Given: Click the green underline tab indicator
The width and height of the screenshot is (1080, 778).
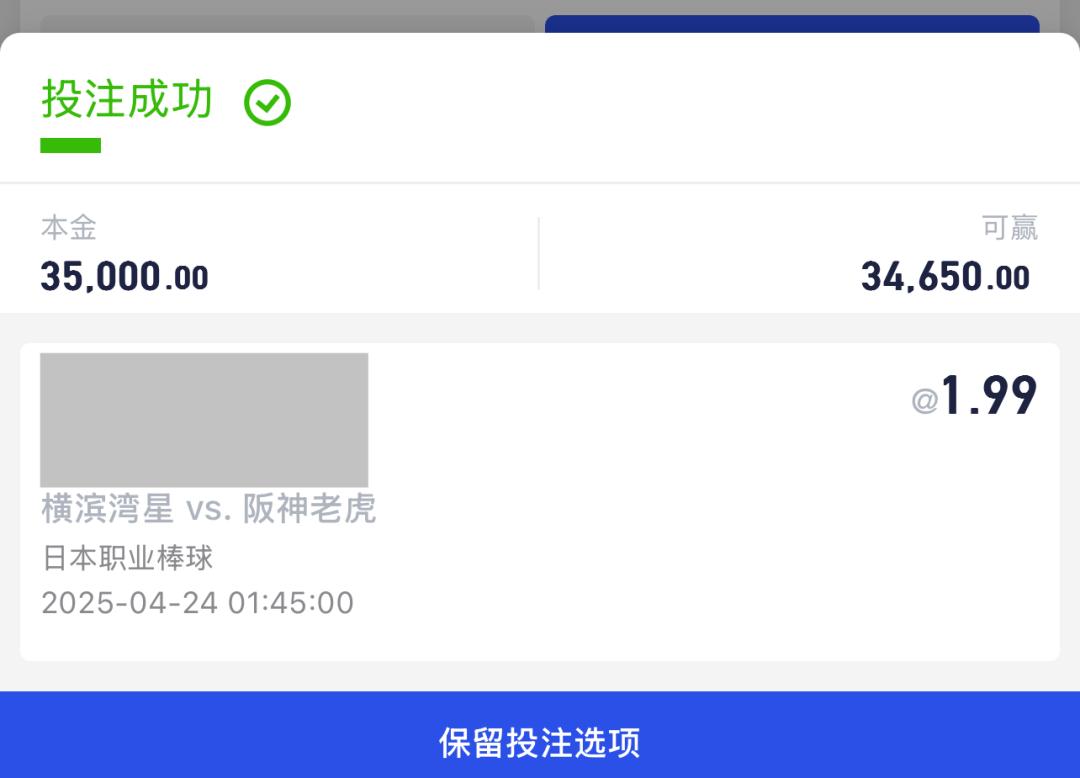Looking at the screenshot, I should 70,145.
